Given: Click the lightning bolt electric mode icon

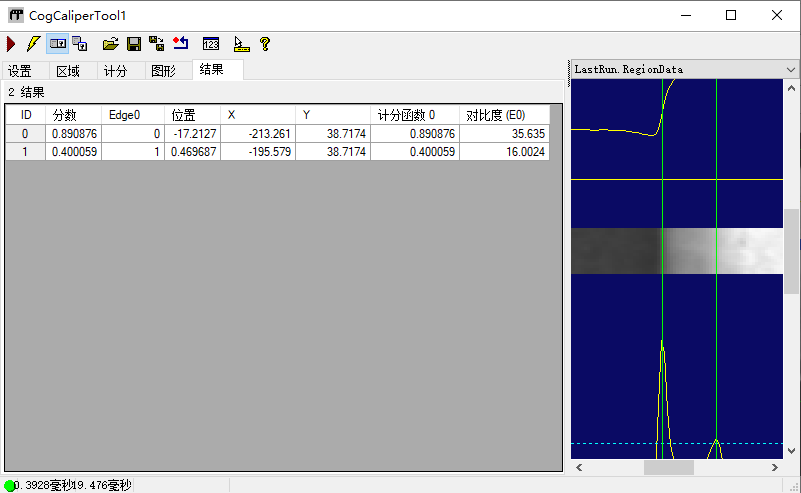Looking at the screenshot, I should tap(33, 44).
